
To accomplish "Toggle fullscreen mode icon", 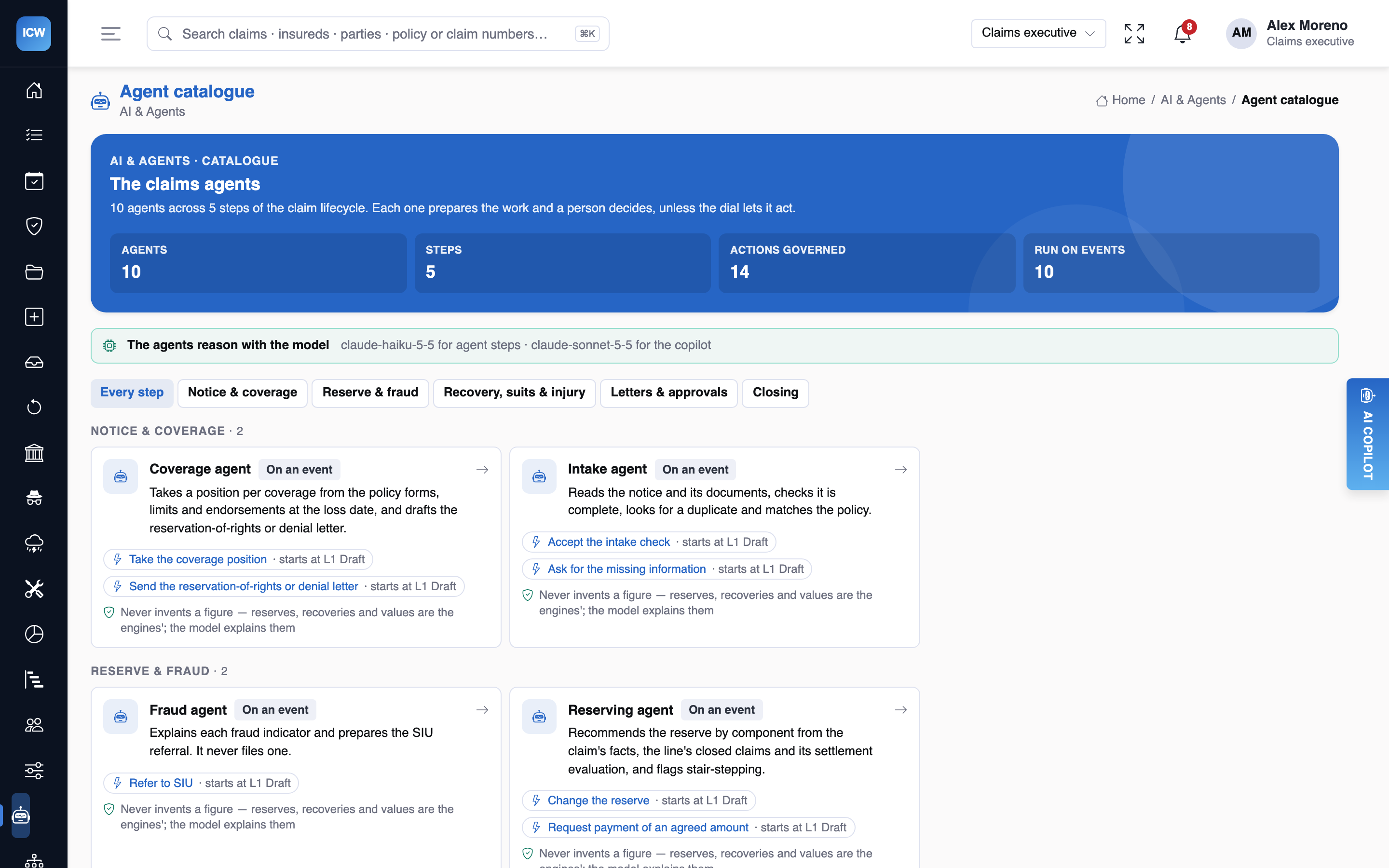I will (x=1134, y=34).
